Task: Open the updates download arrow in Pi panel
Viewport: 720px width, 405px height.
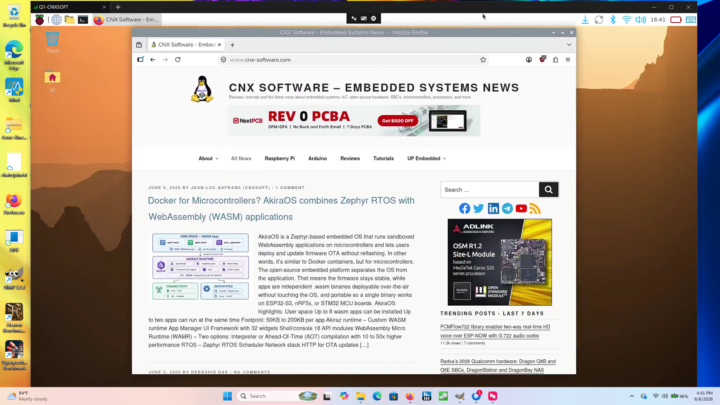Action: pos(585,20)
